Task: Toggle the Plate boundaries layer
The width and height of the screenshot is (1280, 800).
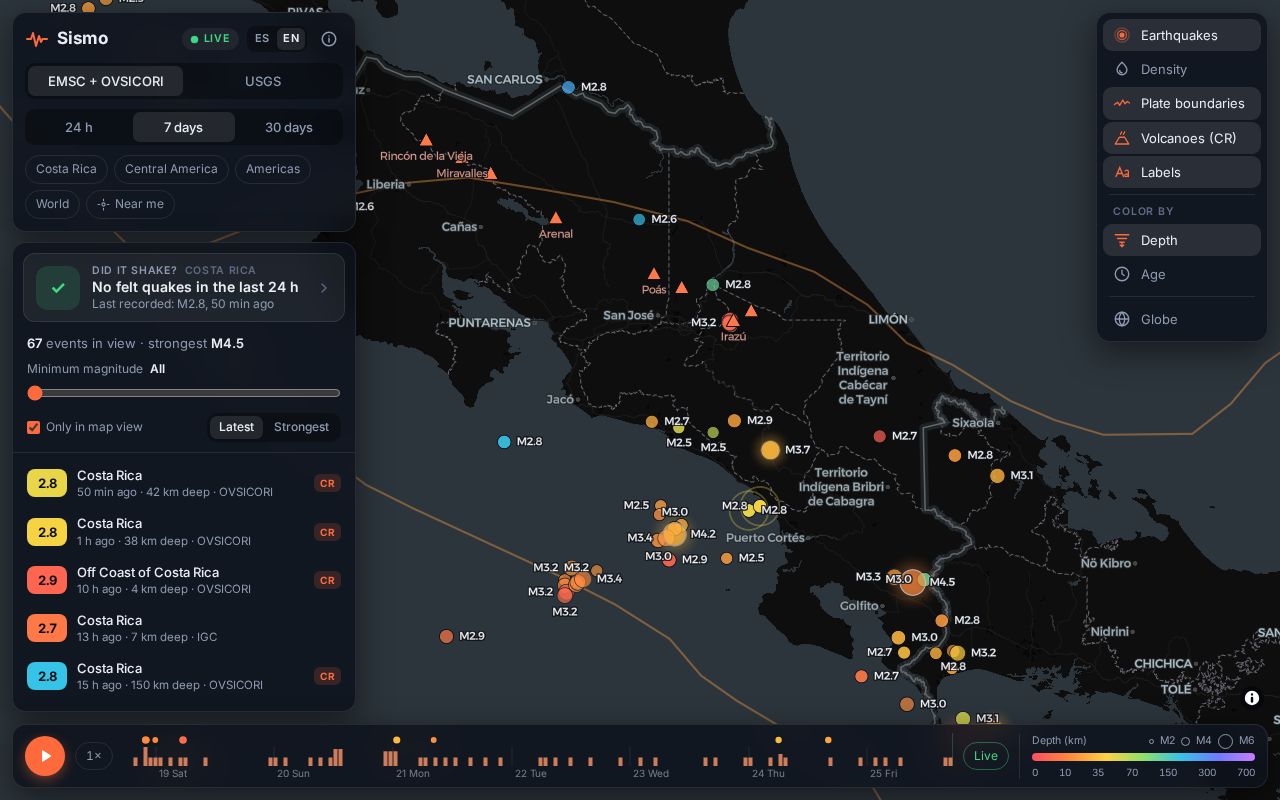Action: (1181, 103)
